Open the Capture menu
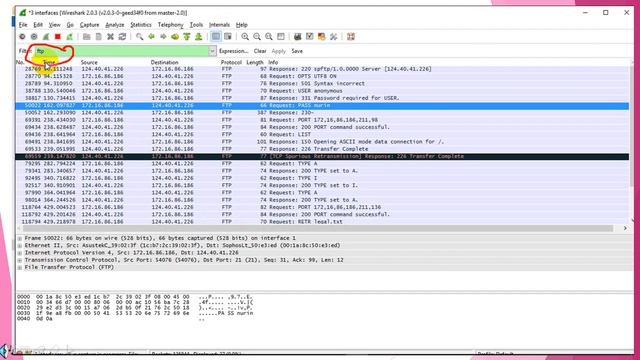The height and width of the screenshot is (360, 640). pyautogui.click(x=89, y=25)
